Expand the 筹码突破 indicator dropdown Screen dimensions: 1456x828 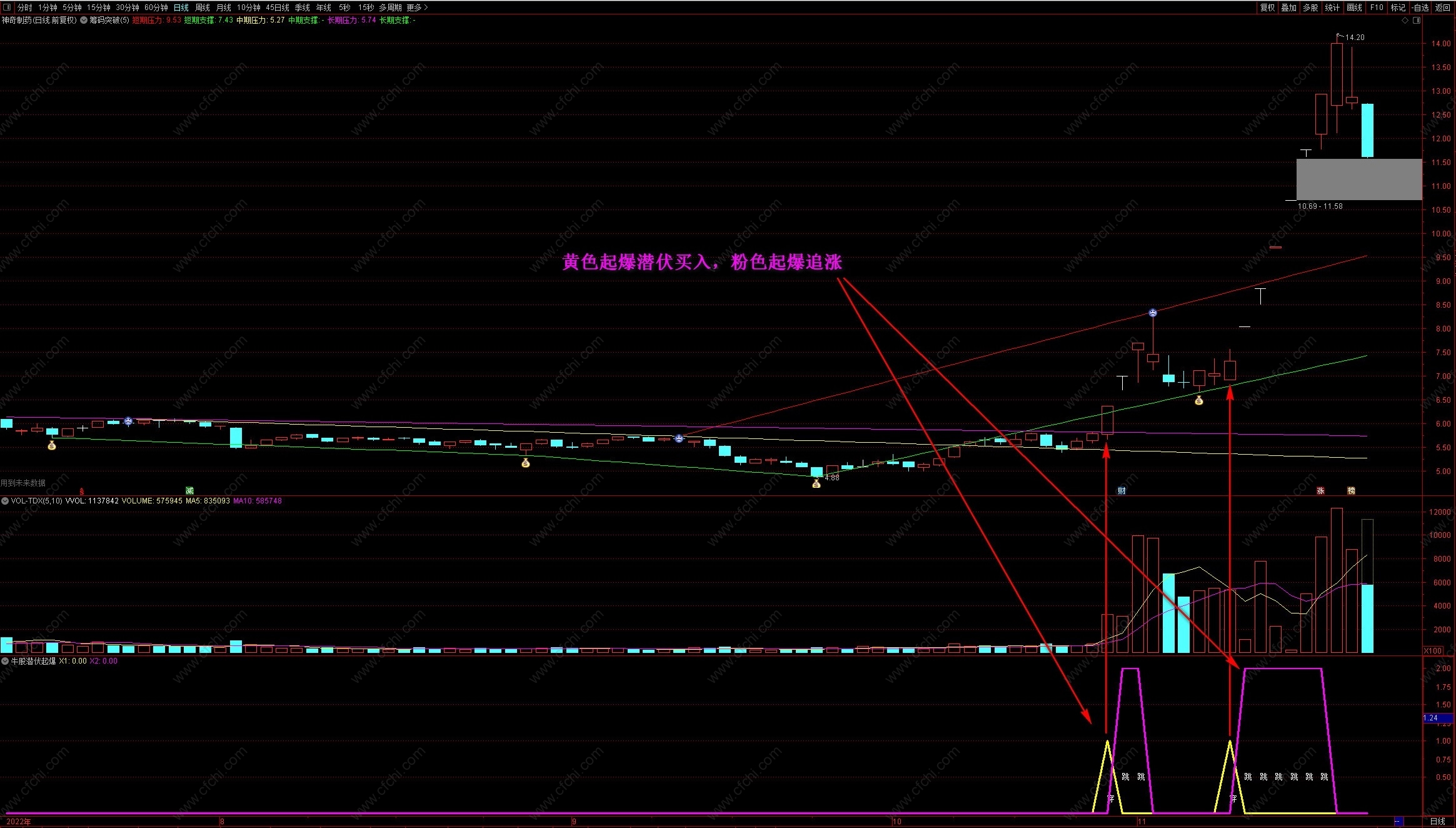click(84, 20)
